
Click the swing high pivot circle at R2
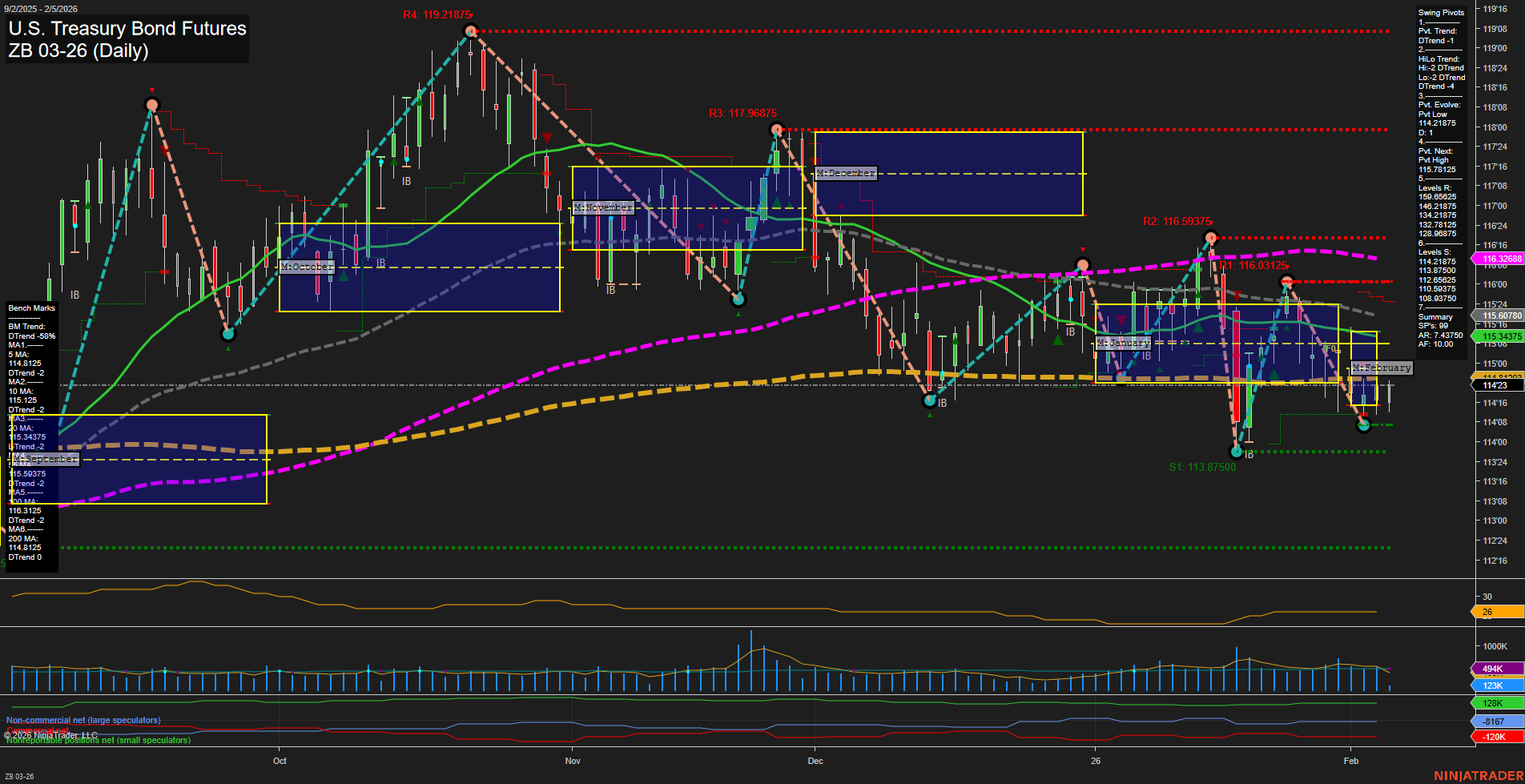pyautogui.click(x=1211, y=238)
